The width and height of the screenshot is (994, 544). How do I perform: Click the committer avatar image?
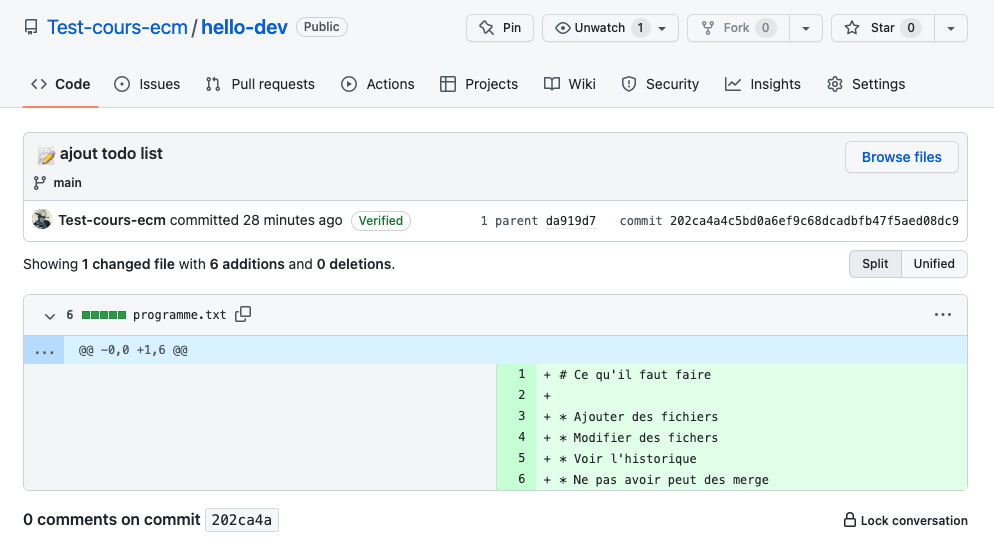[x=42, y=220]
